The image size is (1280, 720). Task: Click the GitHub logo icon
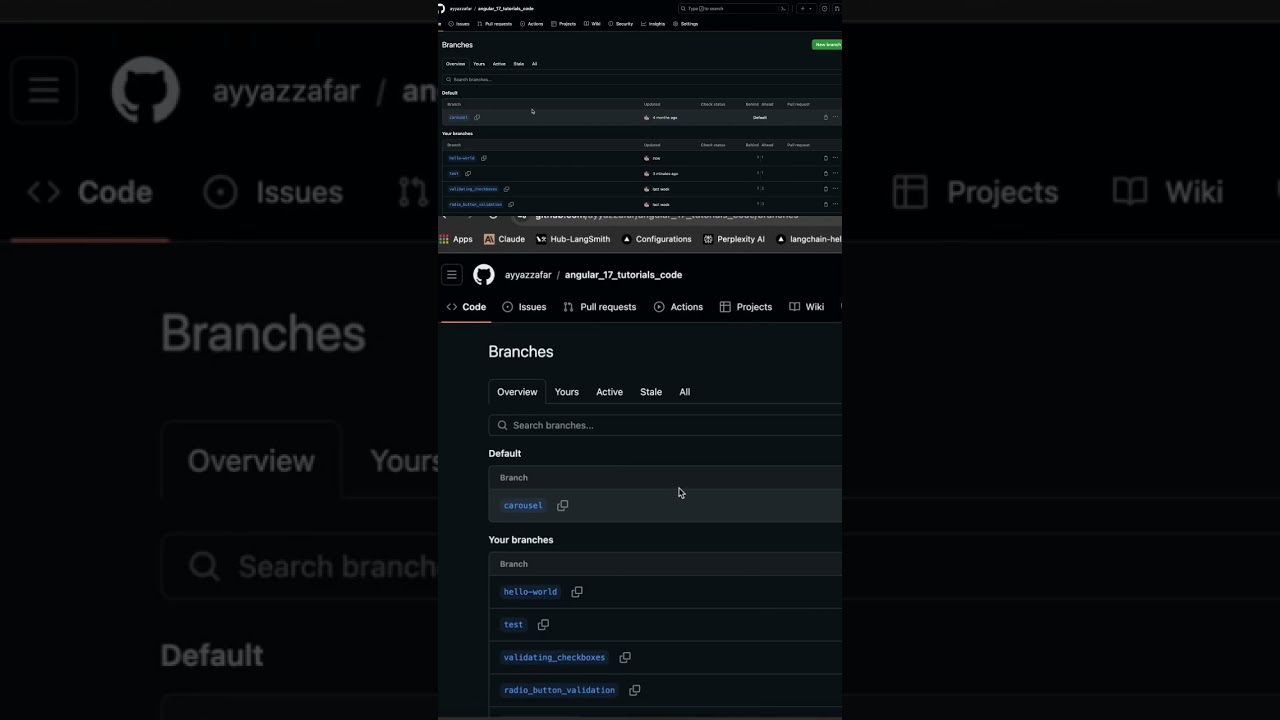click(484, 275)
